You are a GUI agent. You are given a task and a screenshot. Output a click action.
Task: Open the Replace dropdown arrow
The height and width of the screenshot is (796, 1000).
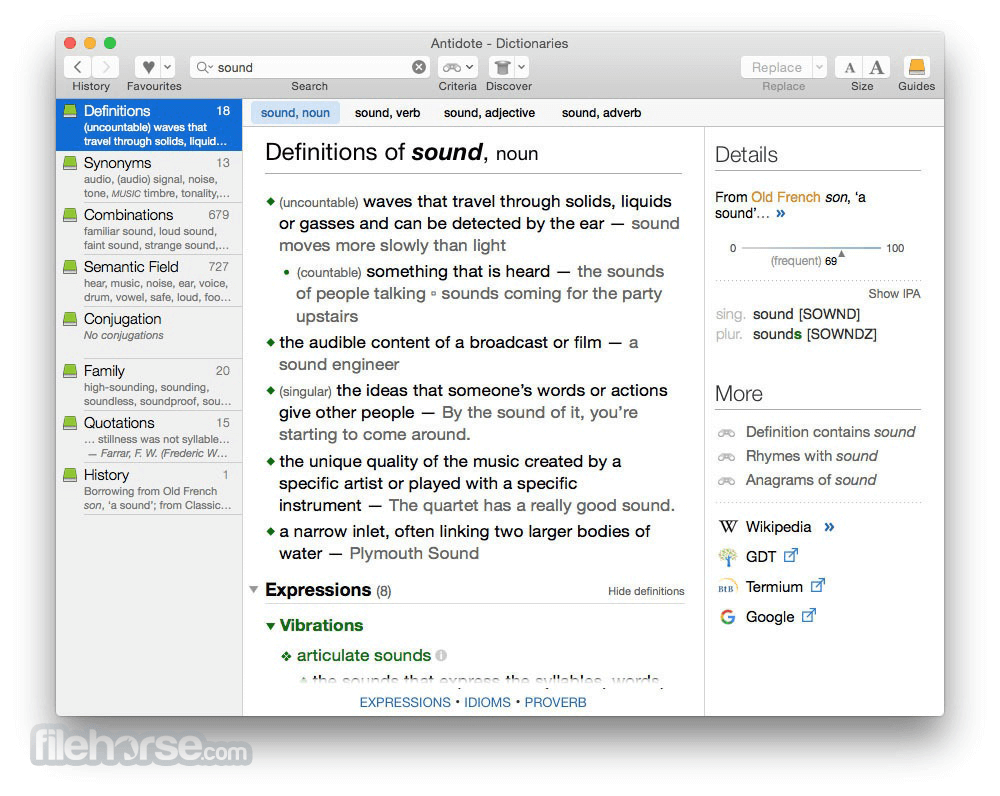point(820,67)
